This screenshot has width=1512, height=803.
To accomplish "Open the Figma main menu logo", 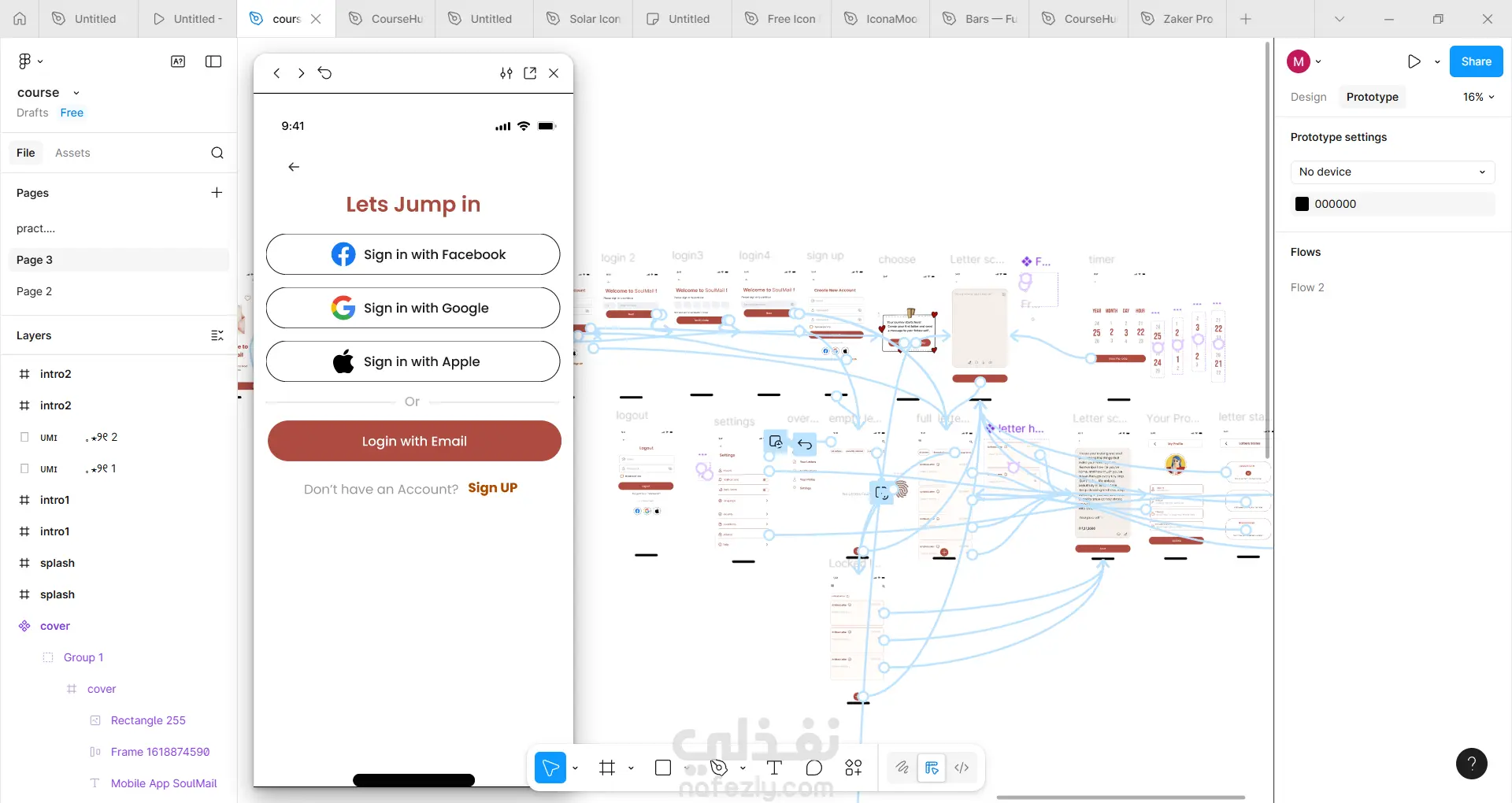I will (x=25, y=61).
